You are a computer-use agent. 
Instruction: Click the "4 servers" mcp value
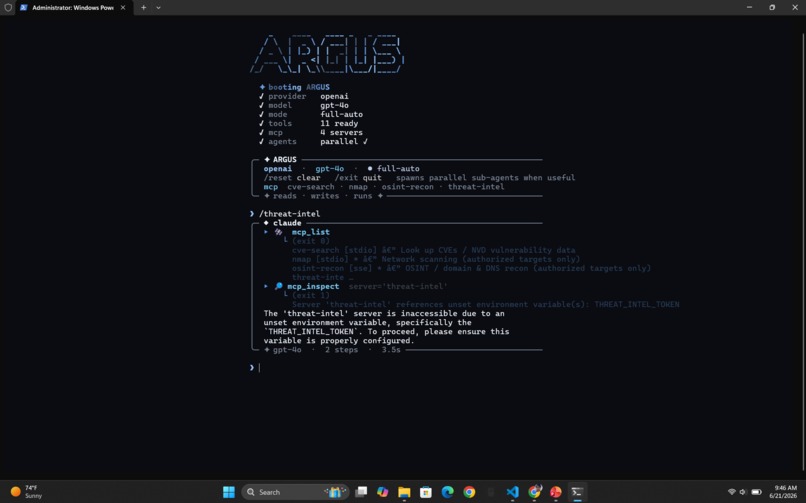pyautogui.click(x=341, y=133)
